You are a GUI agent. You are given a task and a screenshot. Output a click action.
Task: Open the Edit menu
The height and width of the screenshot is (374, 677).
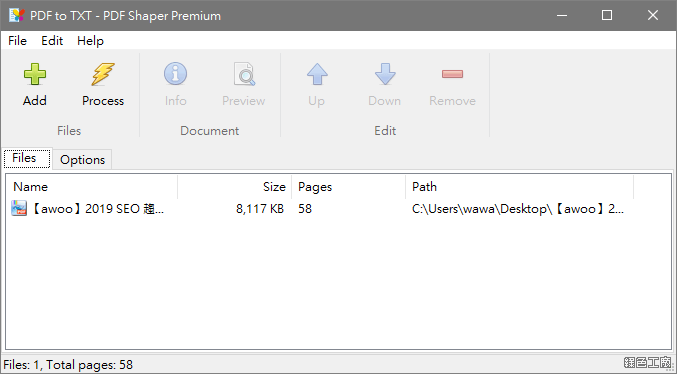52,41
